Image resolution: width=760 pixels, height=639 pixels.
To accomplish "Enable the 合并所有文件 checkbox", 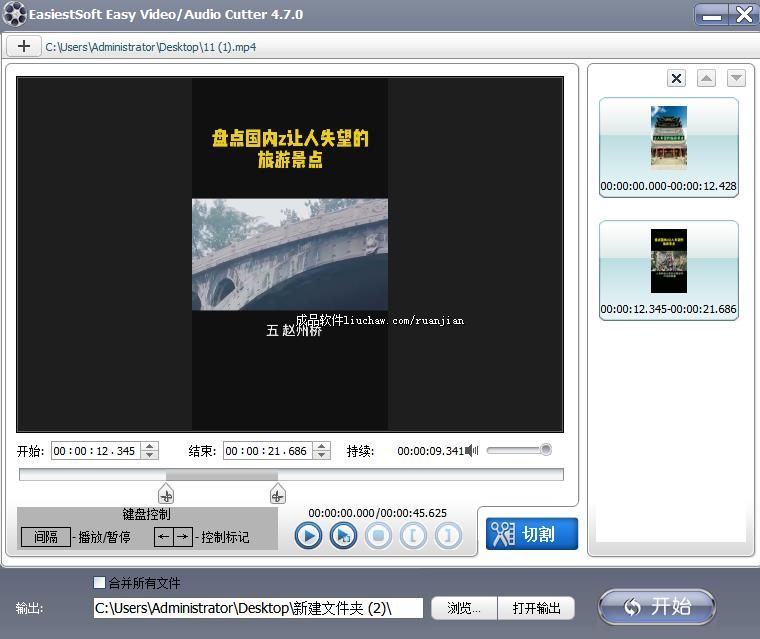I will (x=99, y=582).
